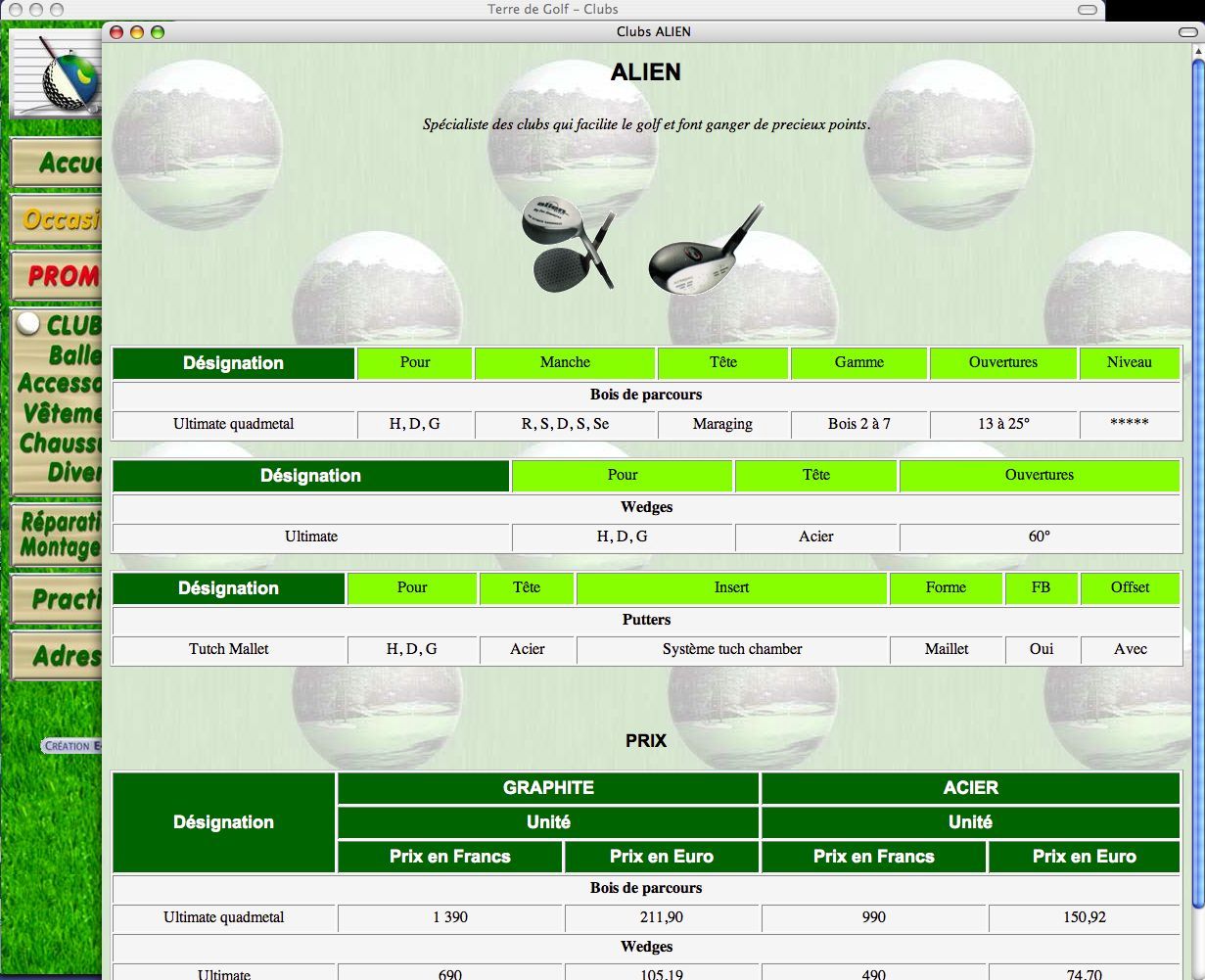
Task: Click the 'Tutch Mallet' cell
Action: pos(229,650)
